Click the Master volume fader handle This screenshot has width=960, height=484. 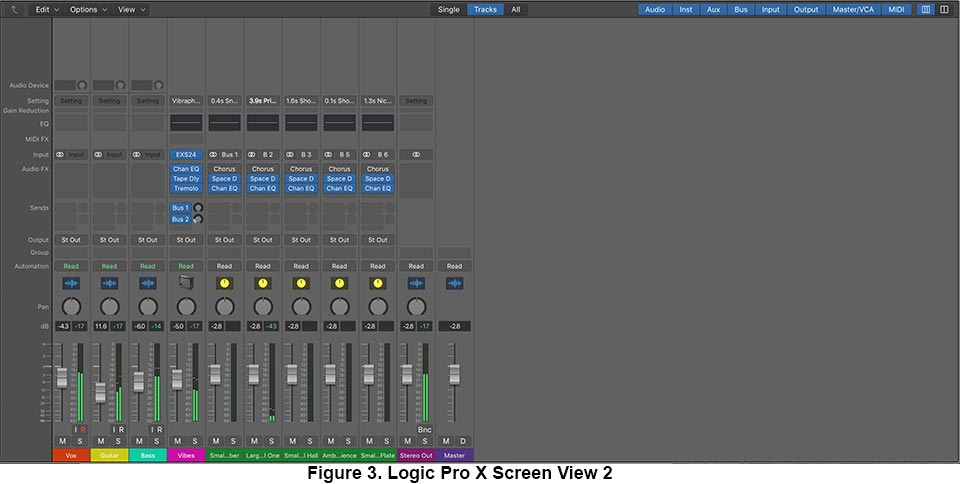[454, 374]
